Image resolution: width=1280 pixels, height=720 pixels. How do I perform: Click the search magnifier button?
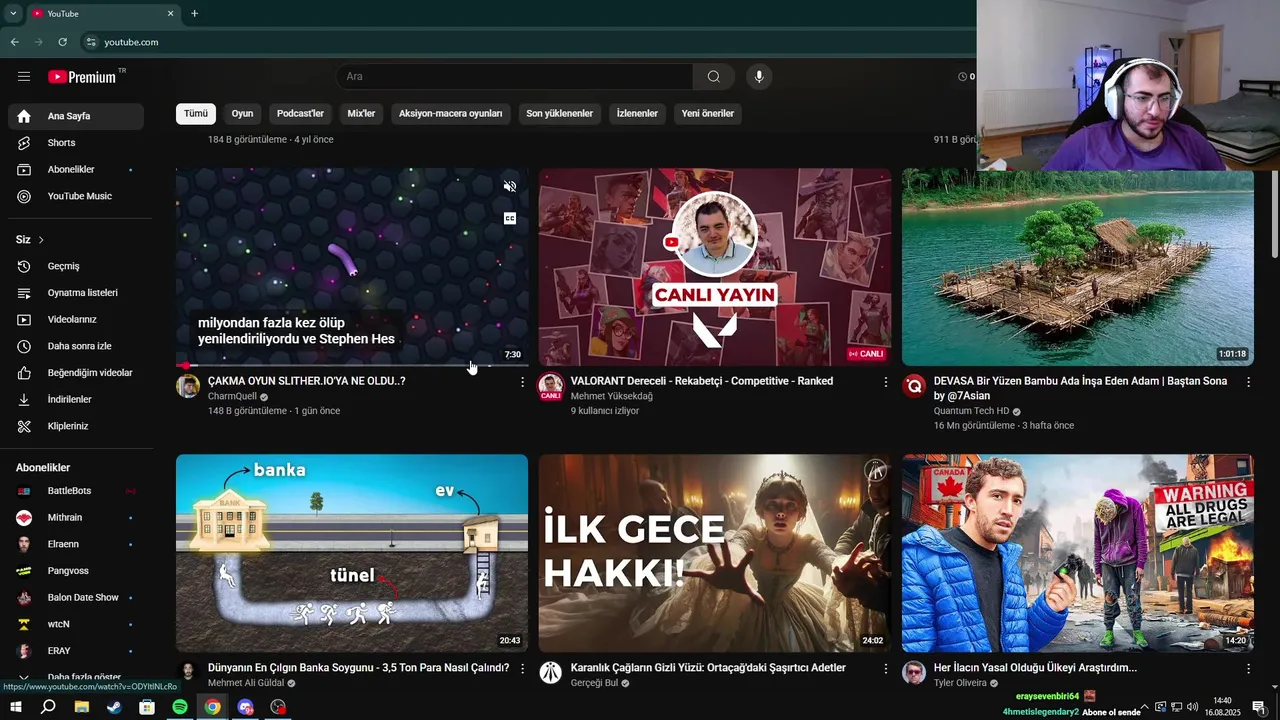pyautogui.click(x=713, y=77)
